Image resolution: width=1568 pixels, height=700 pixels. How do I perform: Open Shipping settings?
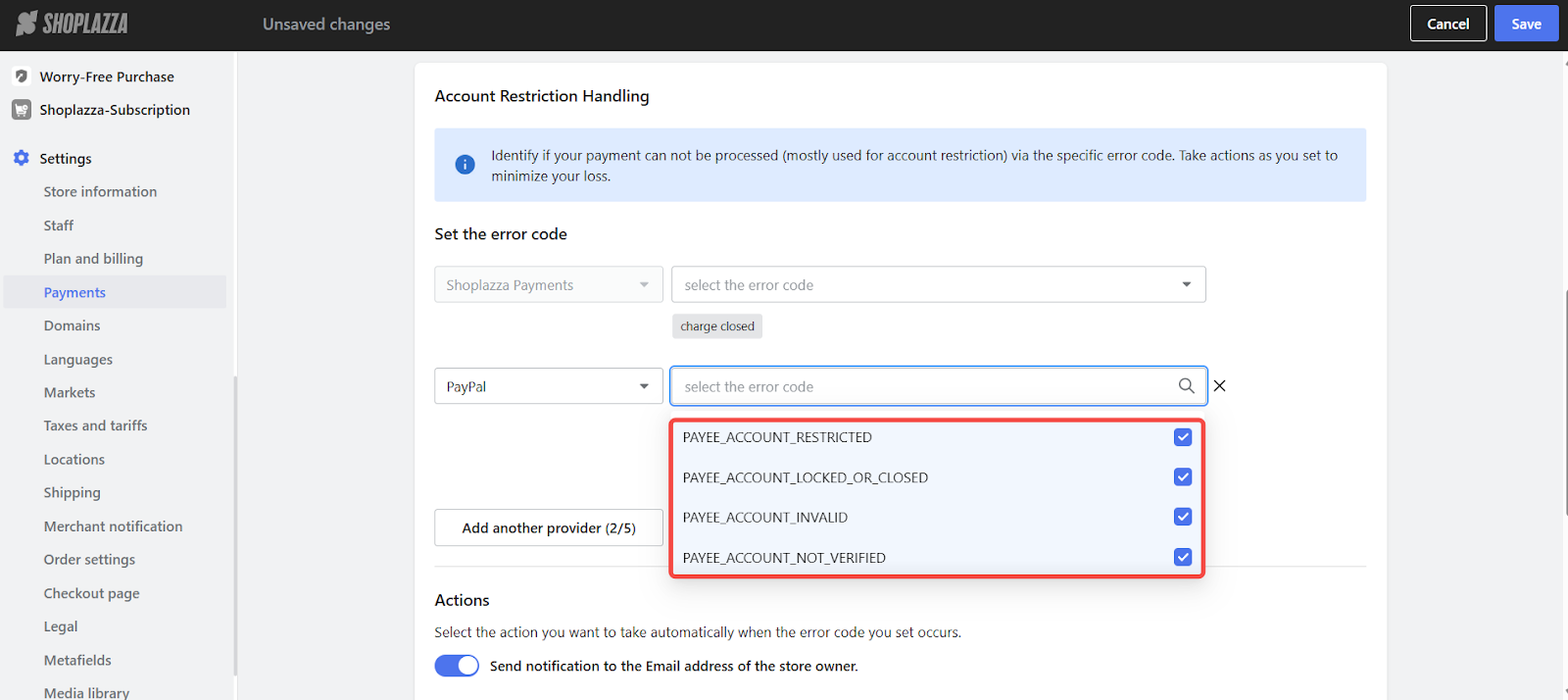tap(72, 493)
